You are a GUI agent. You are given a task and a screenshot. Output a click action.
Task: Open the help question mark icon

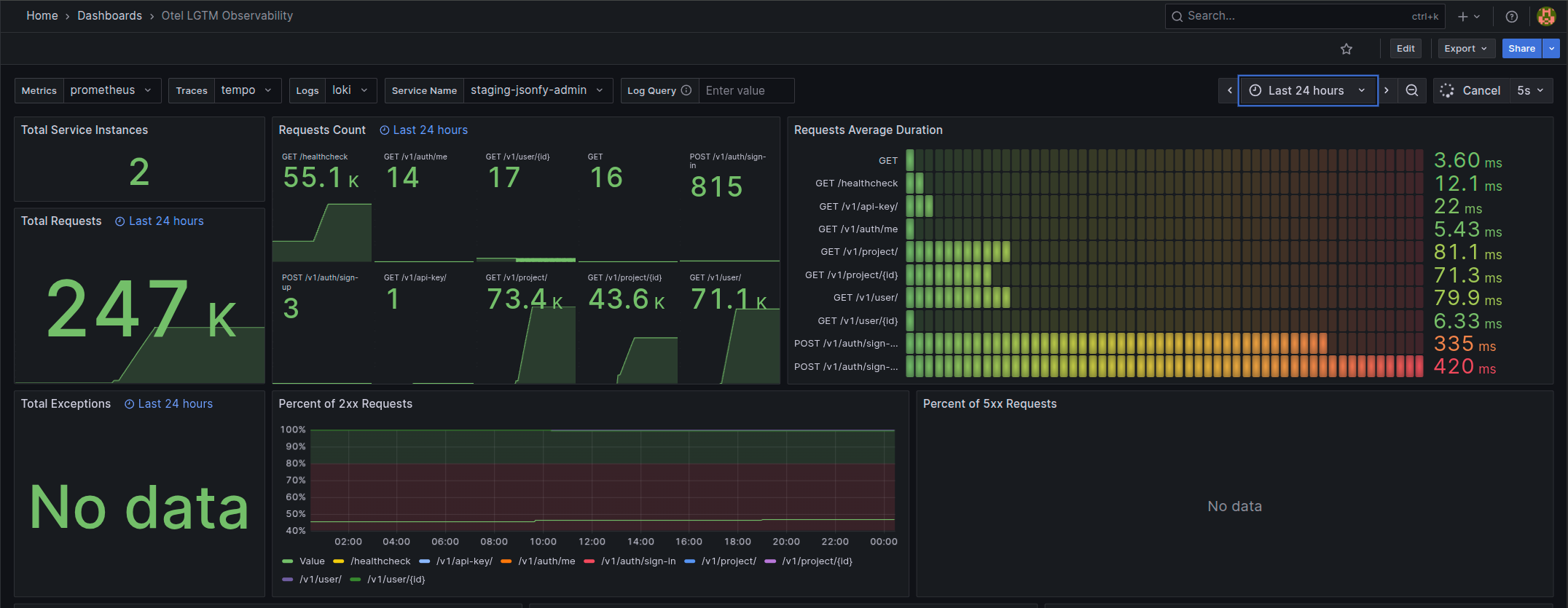(1512, 16)
